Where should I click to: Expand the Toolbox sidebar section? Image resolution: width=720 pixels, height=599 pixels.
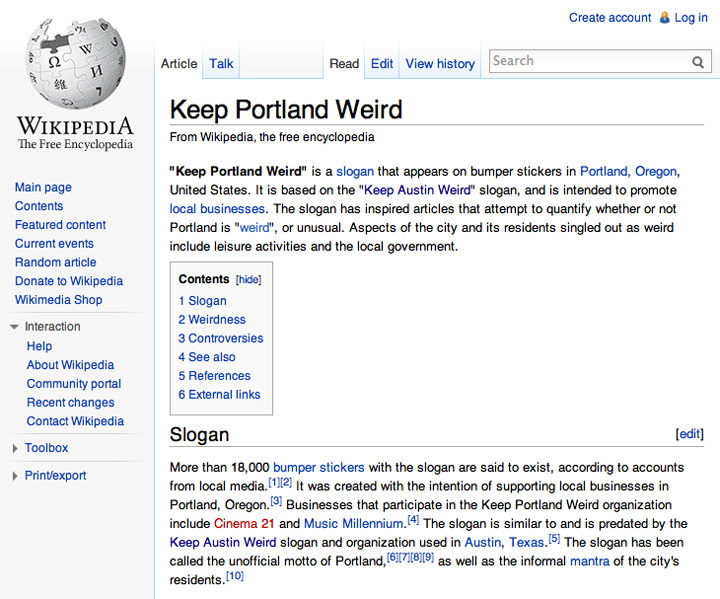click(x=15, y=448)
